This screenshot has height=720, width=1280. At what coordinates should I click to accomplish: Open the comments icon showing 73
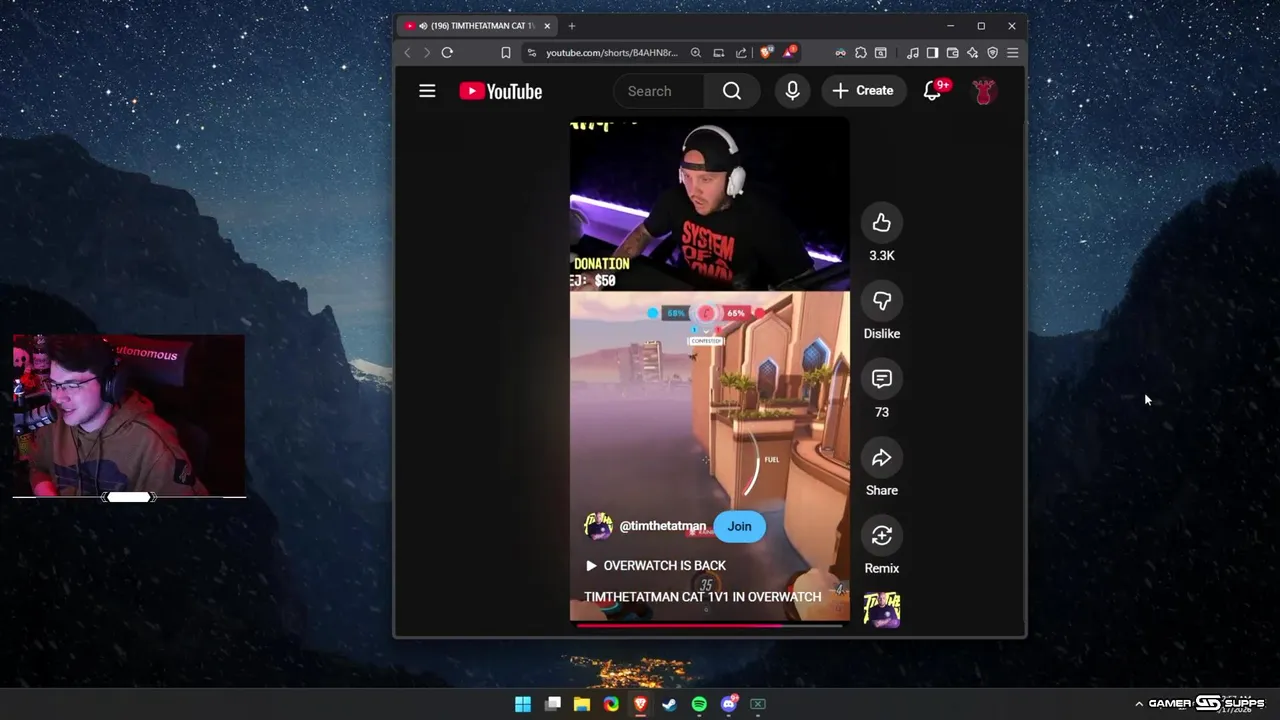[881, 379]
